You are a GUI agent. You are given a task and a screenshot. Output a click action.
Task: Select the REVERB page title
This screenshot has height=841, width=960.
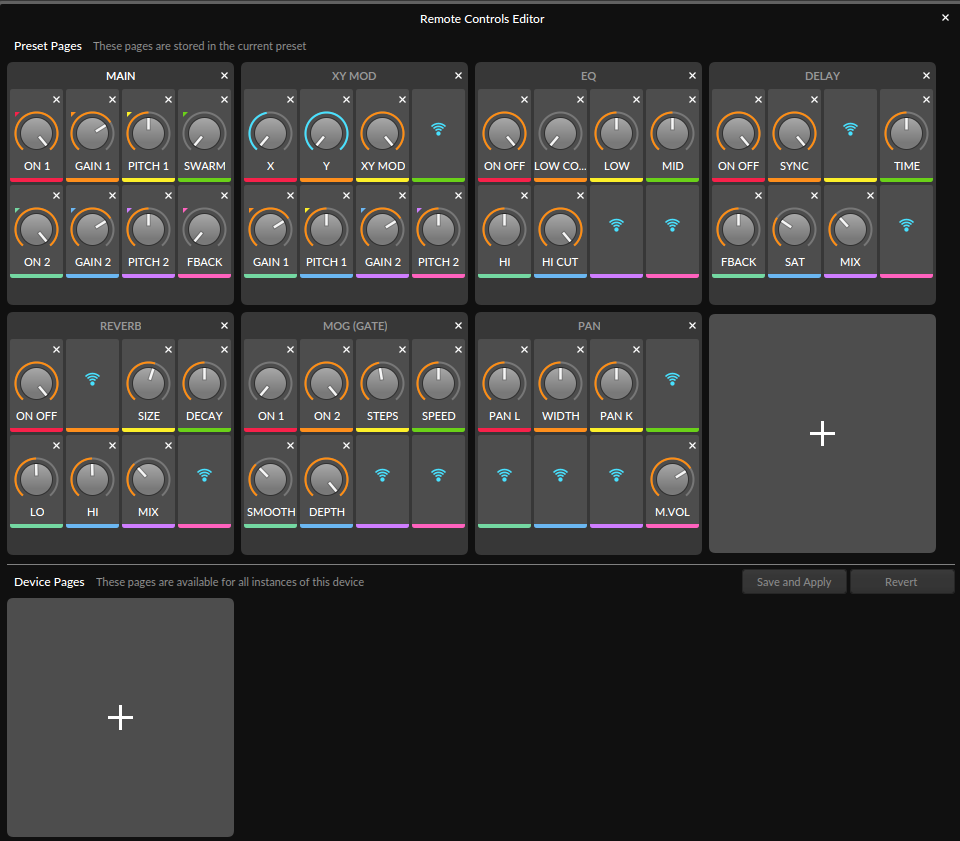click(x=121, y=326)
